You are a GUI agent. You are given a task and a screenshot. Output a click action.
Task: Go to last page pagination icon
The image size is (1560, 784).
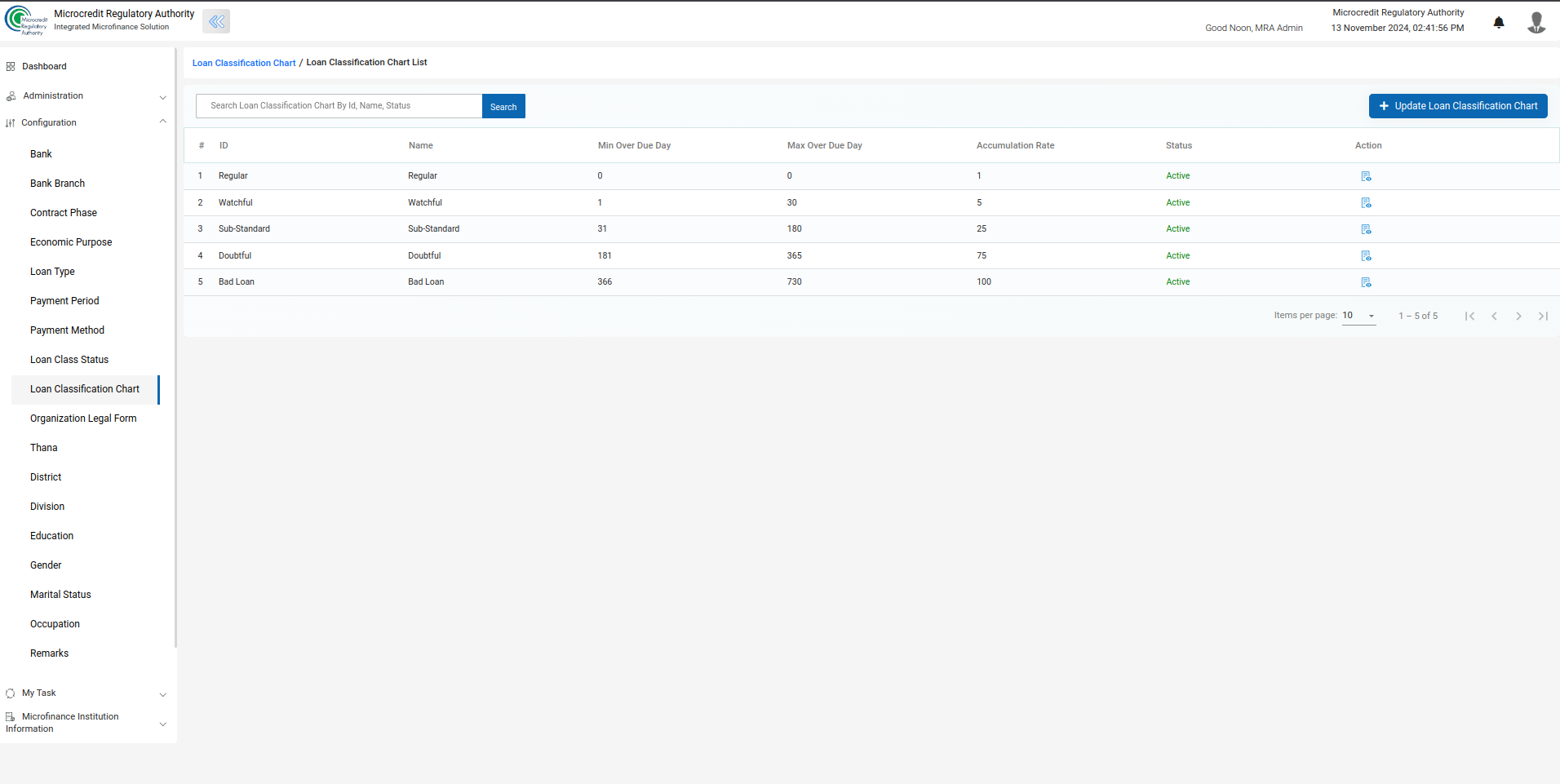[1543, 316]
